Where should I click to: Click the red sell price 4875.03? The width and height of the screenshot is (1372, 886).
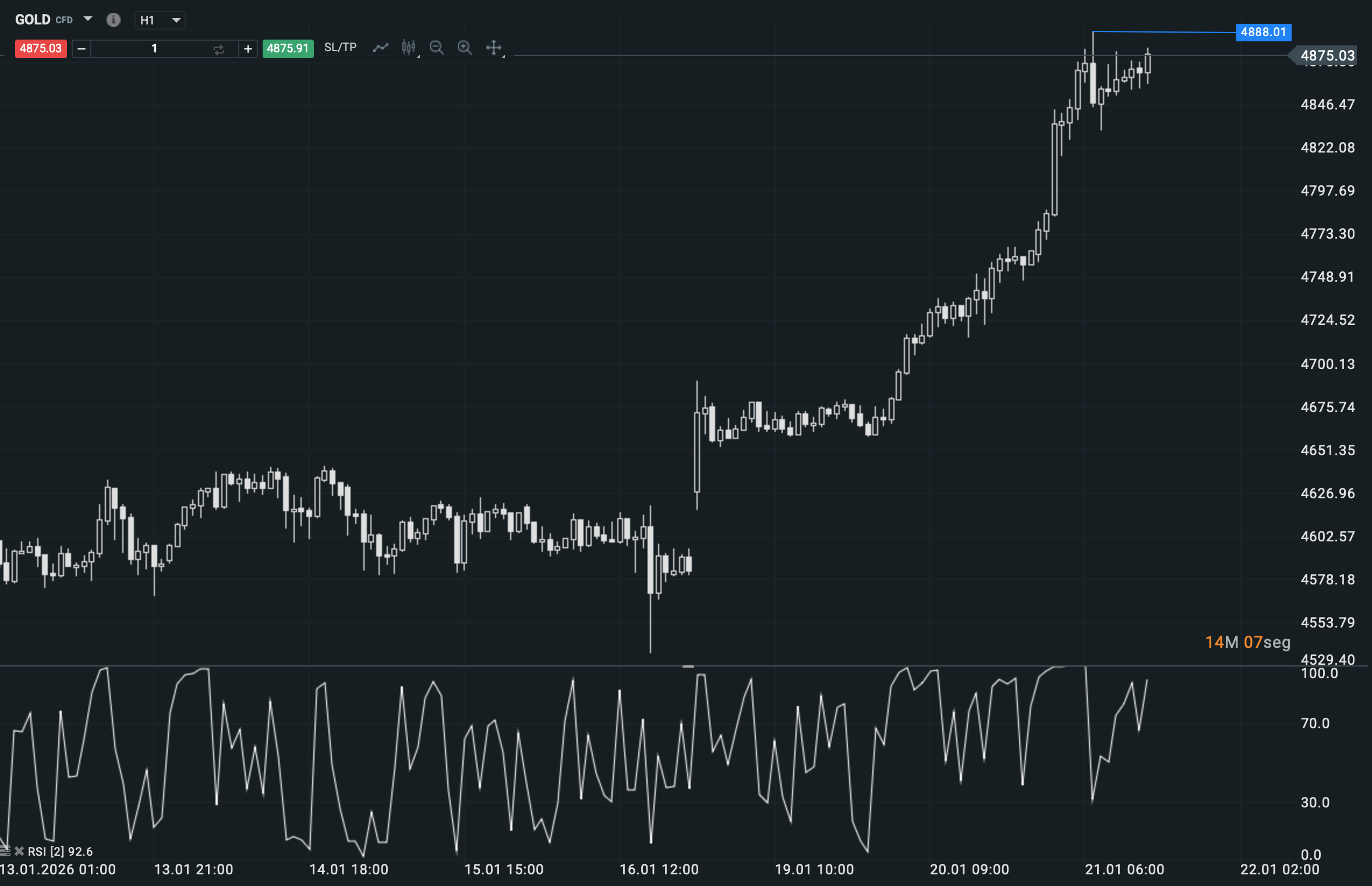coord(41,48)
